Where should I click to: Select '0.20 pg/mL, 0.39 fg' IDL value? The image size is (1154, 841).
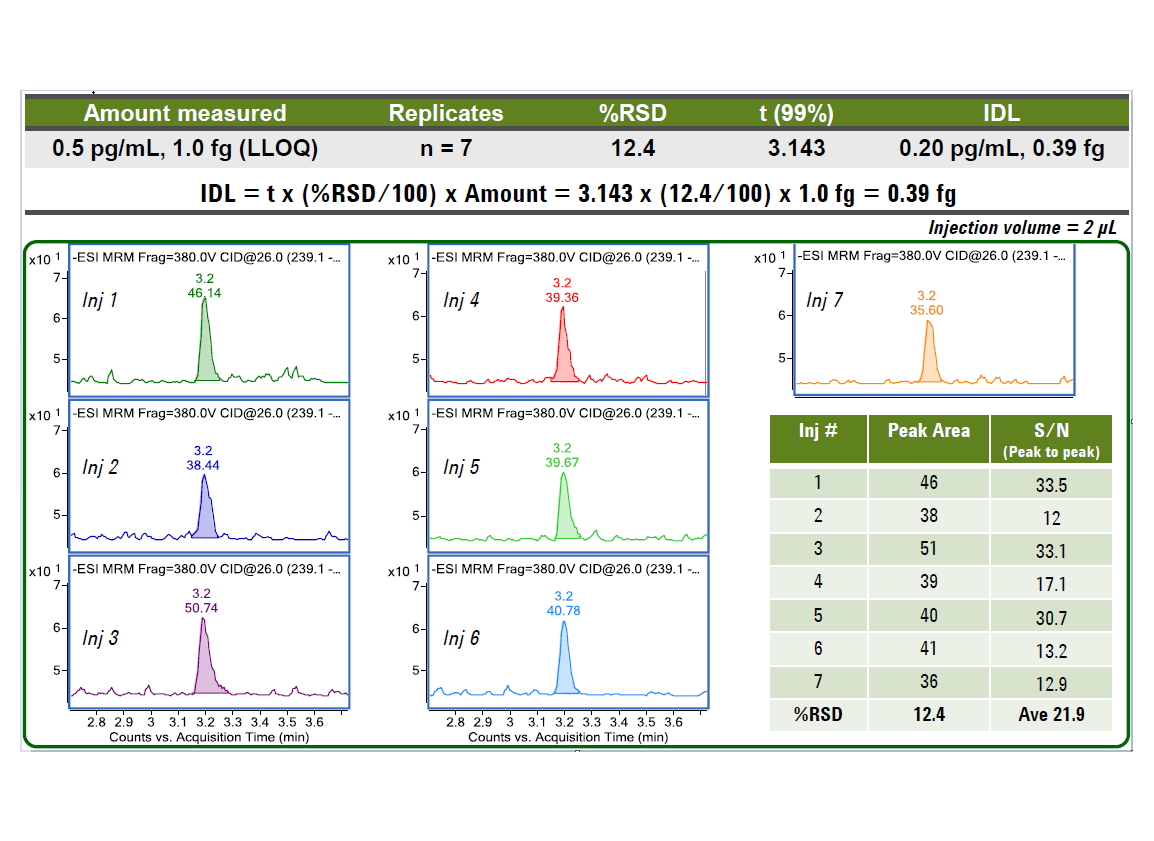1002,149
